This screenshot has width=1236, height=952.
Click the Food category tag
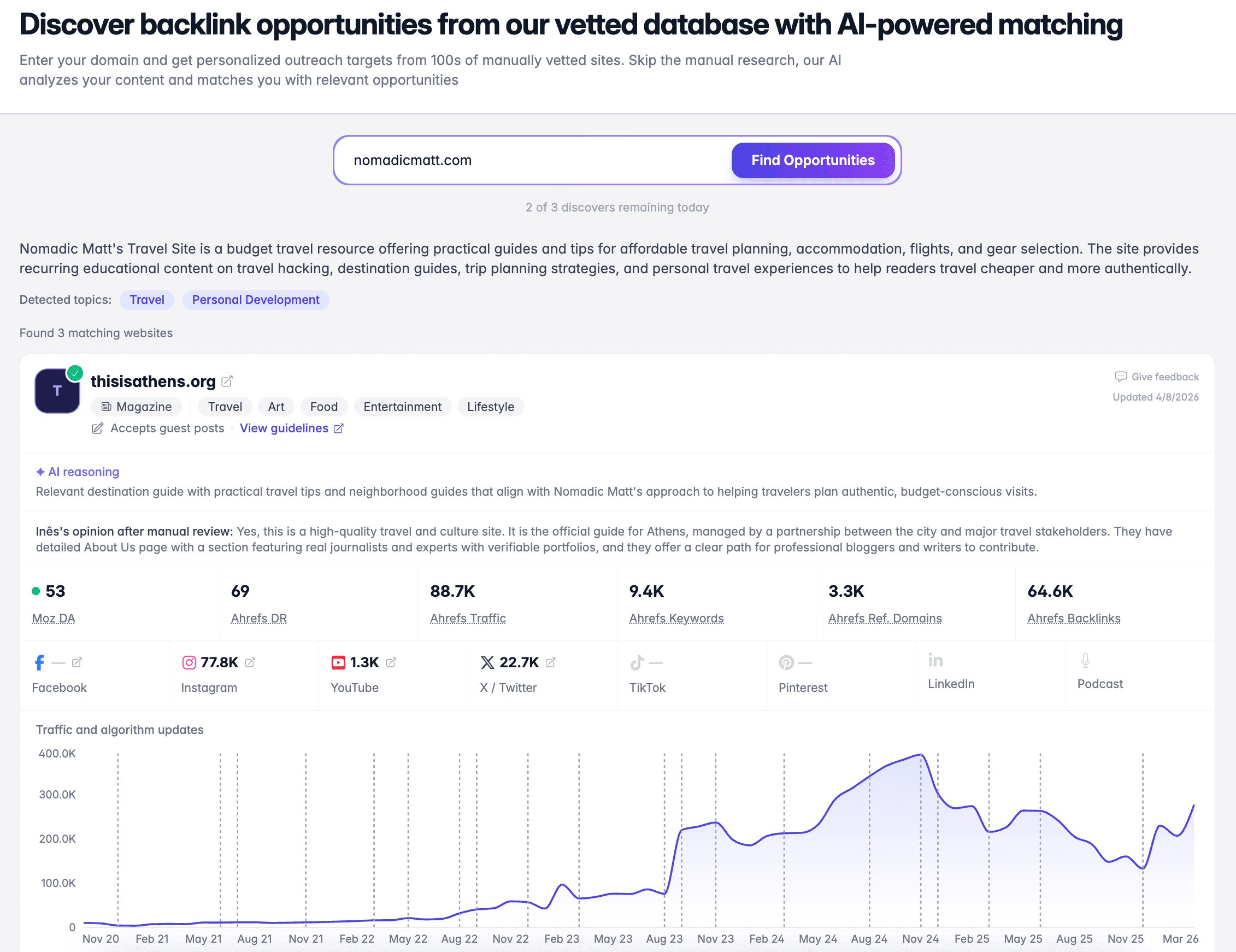[x=323, y=407]
